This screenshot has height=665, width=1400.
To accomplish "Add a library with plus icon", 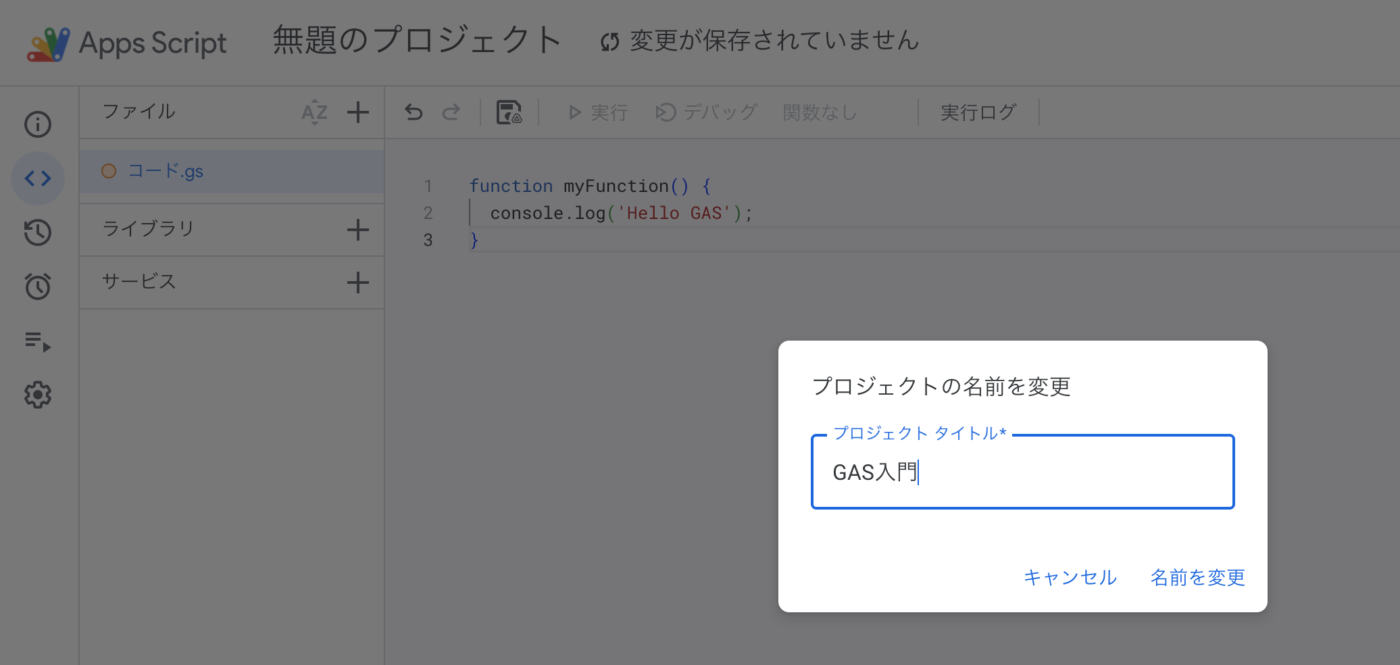I will (358, 230).
